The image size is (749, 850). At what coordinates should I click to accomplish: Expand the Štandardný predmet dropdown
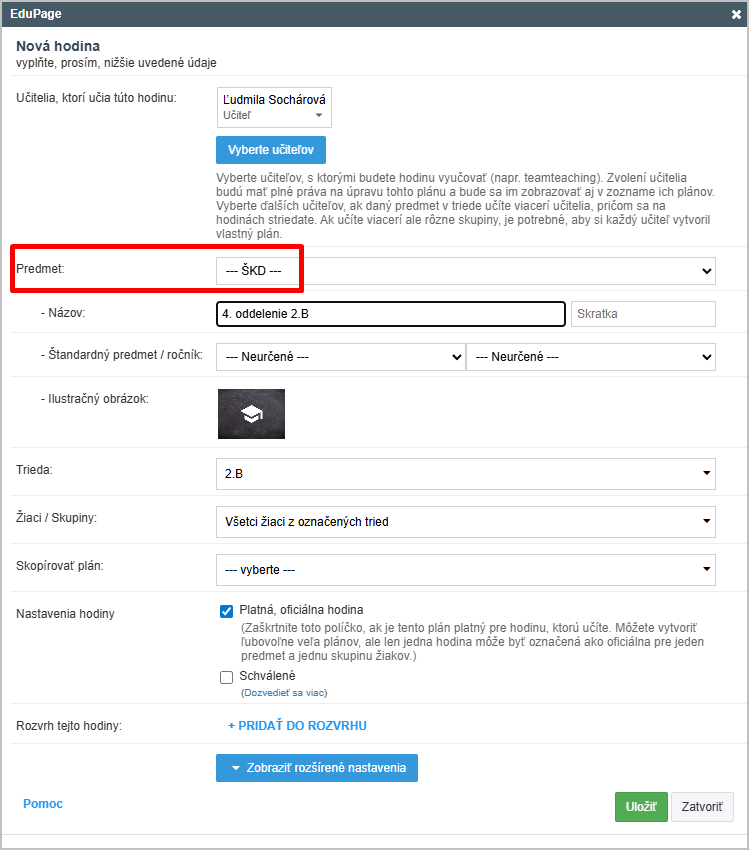340,357
